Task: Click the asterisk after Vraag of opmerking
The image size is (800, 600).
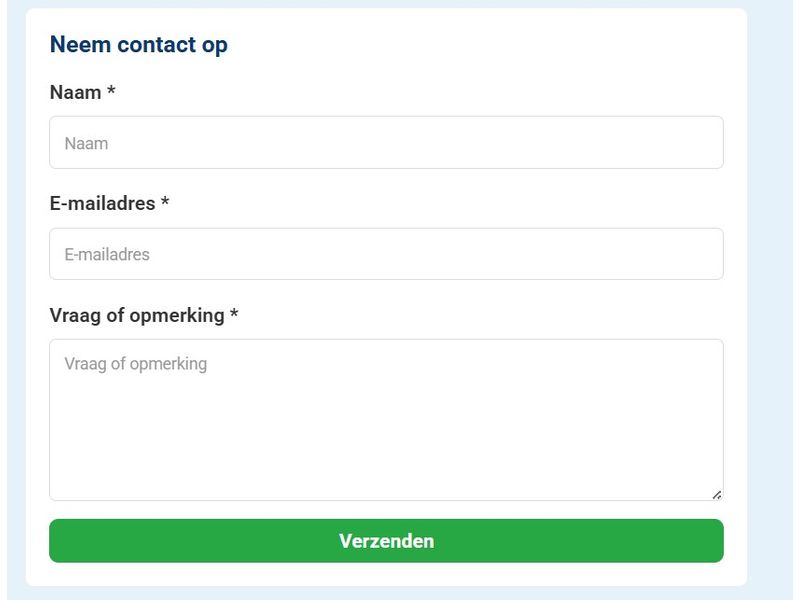Action: pyautogui.click(x=234, y=315)
